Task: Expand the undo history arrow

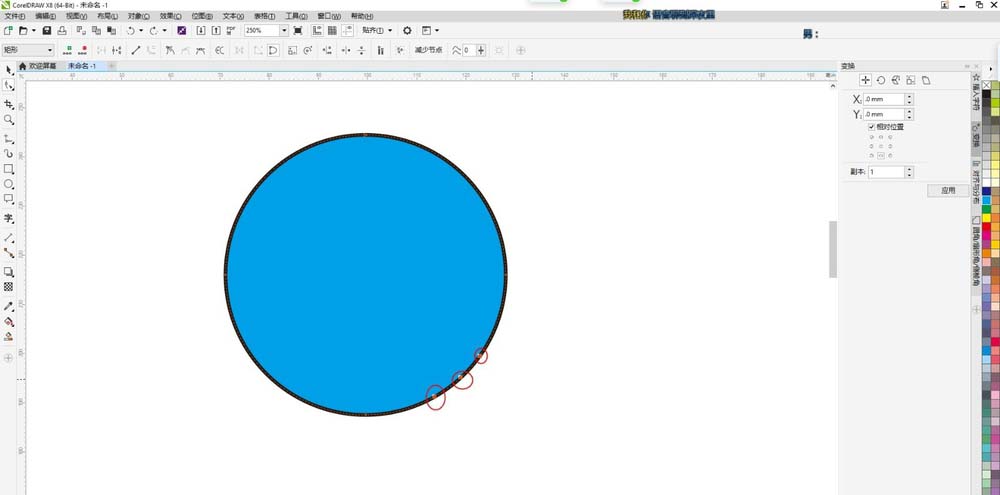Action: click(141, 31)
